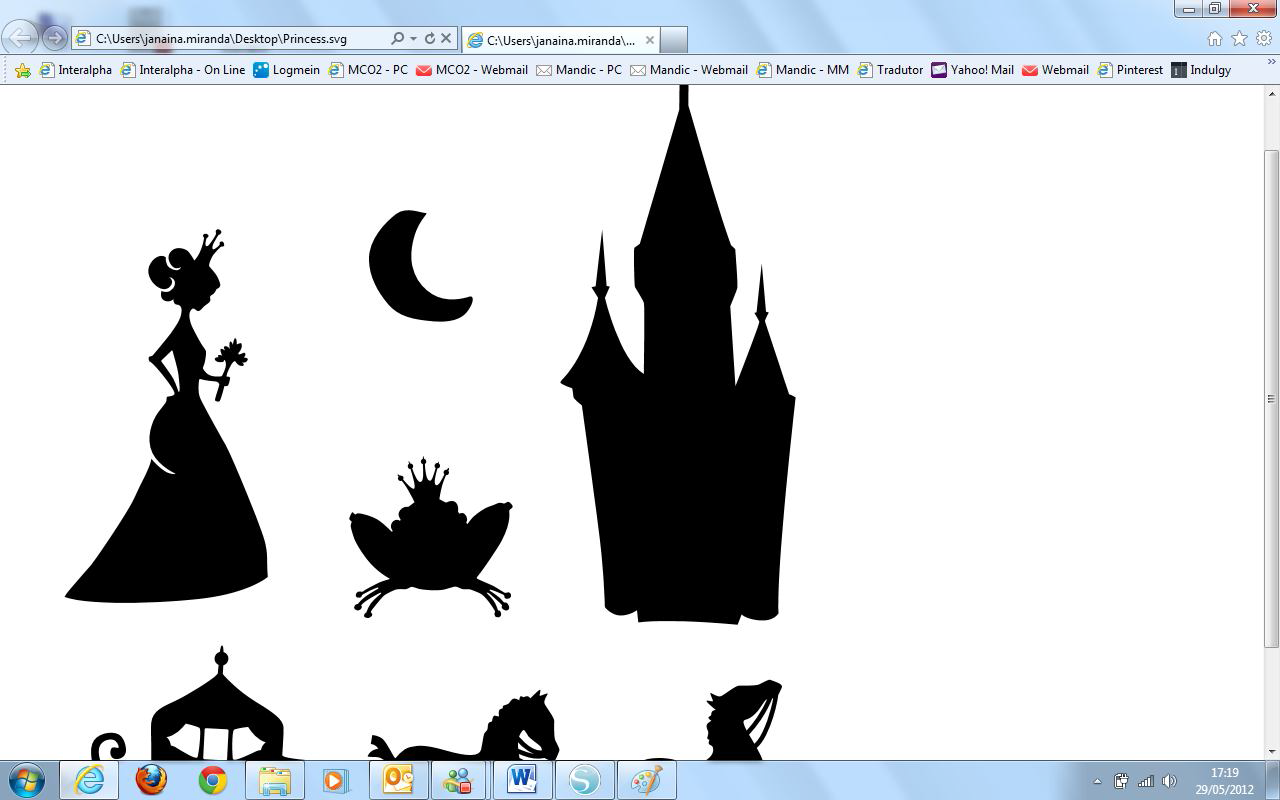Switch to Internet Explorer in taskbar
Image resolution: width=1280 pixels, height=800 pixels.
click(89, 780)
